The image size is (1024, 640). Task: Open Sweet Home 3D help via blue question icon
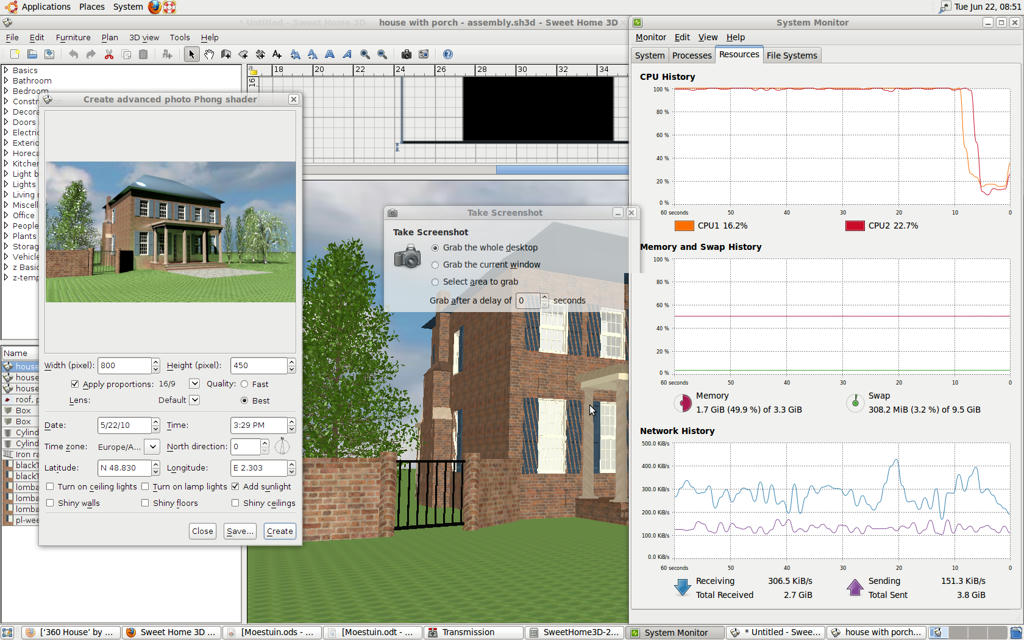click(x=447, y=54)
